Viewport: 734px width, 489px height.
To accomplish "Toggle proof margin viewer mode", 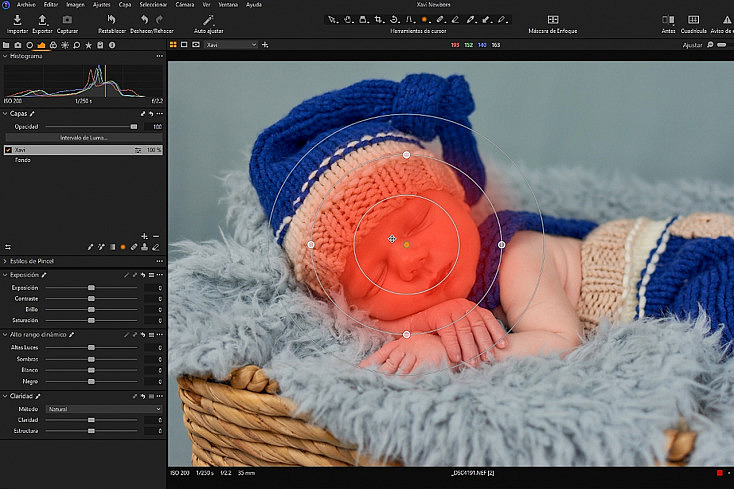I will coord(196,44).
